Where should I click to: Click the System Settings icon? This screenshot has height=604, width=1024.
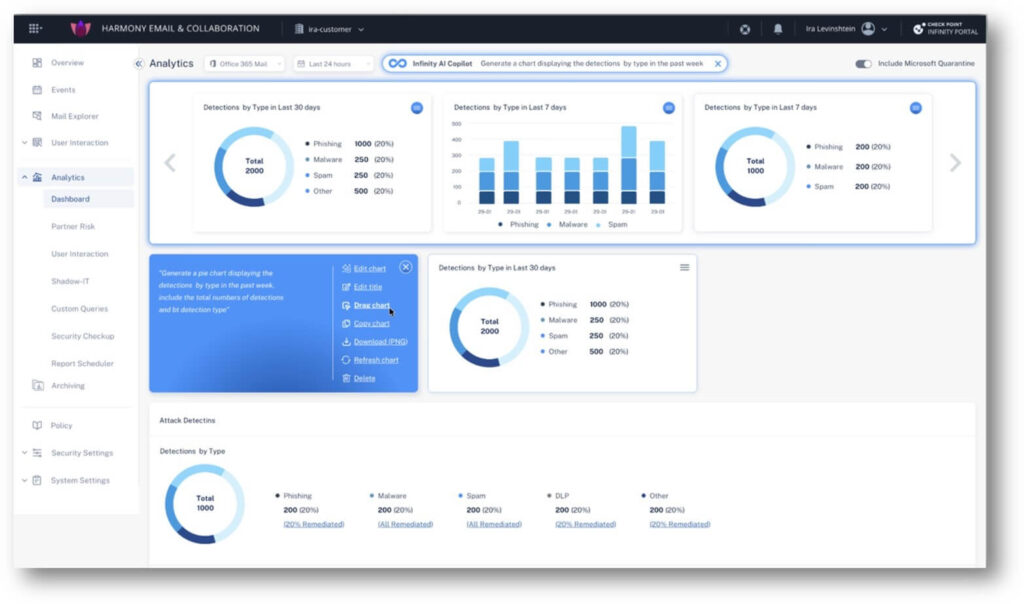[37, 480]
